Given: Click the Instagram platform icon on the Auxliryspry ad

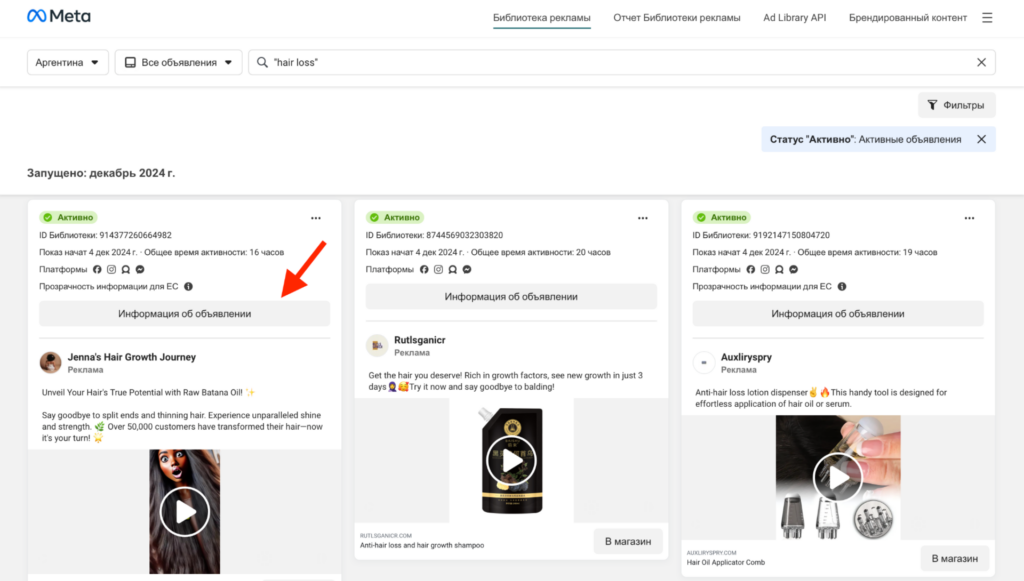Looking at the screenshot, I should pos(765,269).
